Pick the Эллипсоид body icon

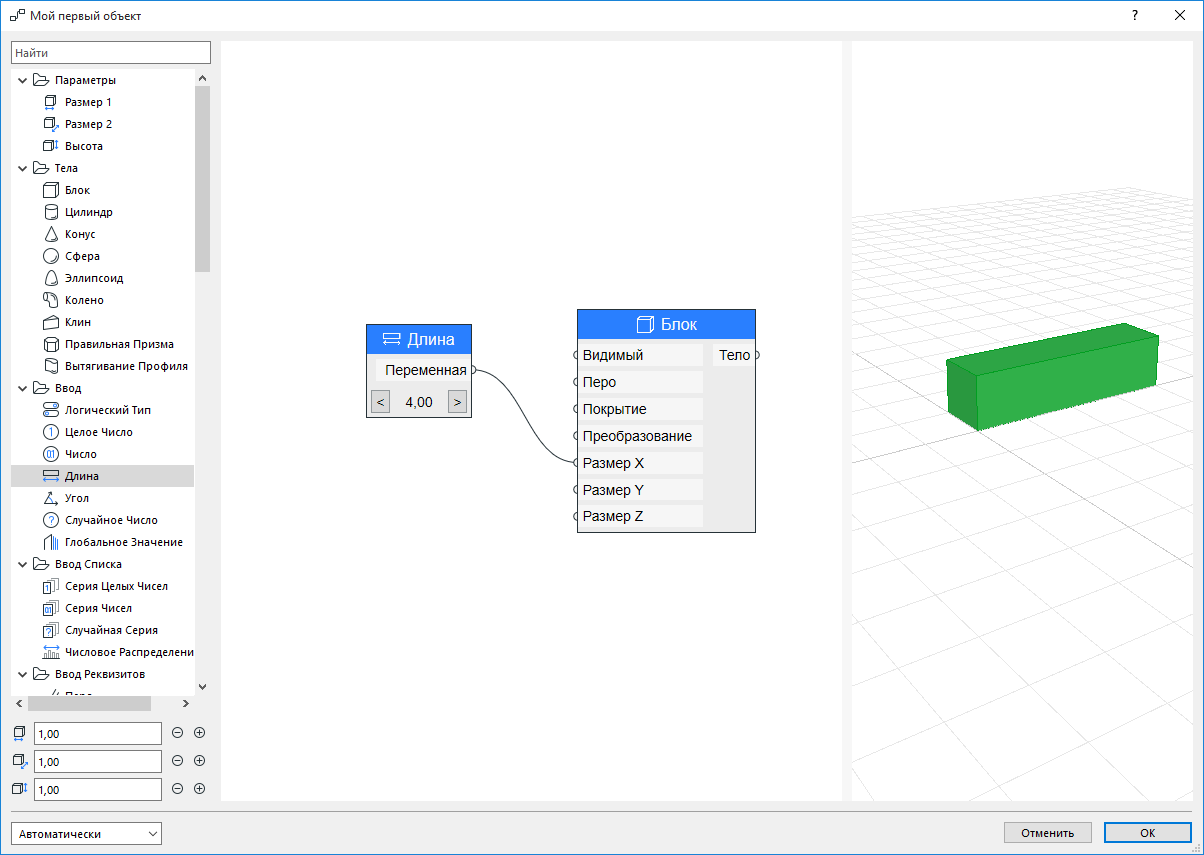[51, 278]
